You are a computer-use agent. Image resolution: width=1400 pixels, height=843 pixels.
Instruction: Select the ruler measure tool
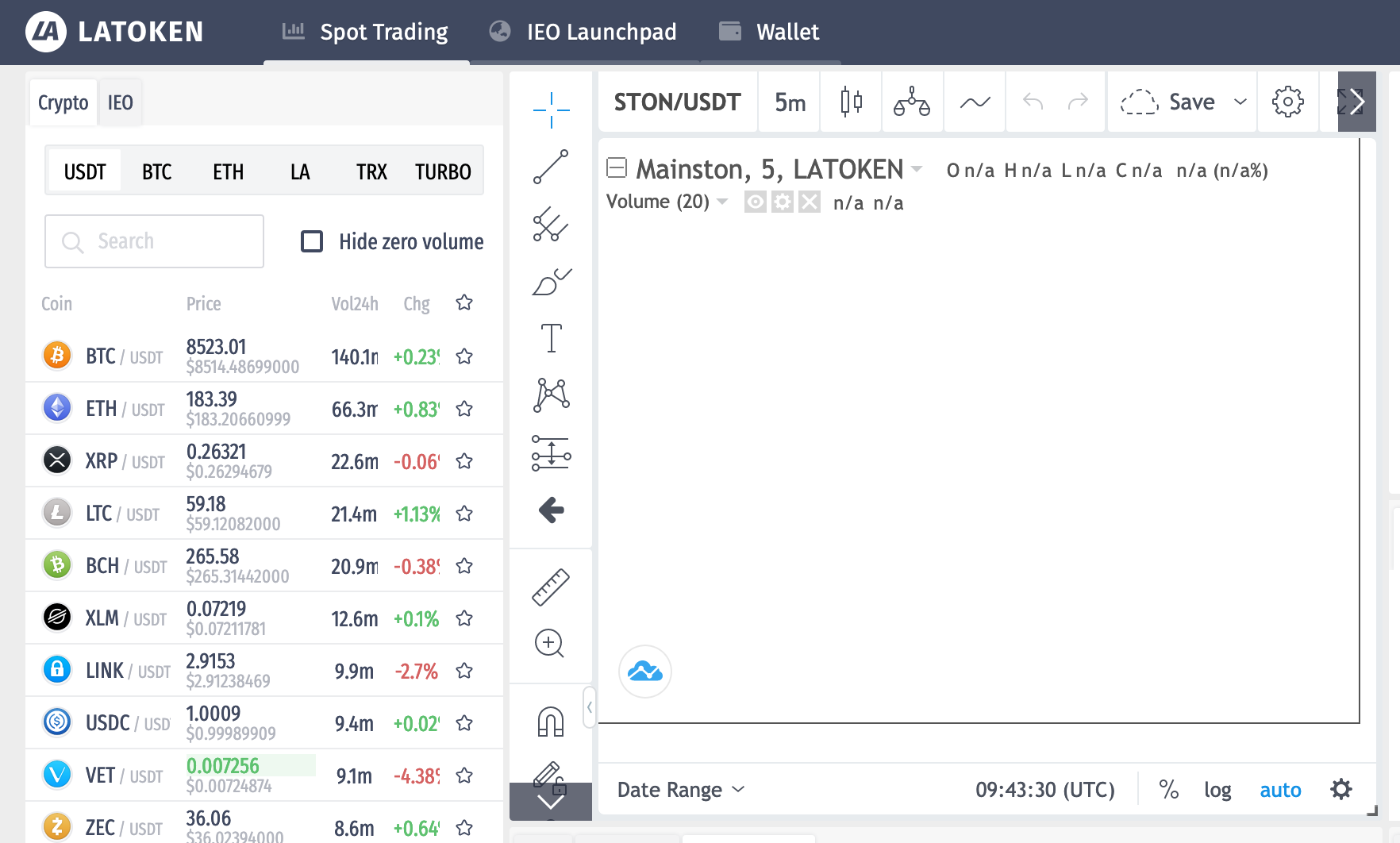(x=551, y=587)
